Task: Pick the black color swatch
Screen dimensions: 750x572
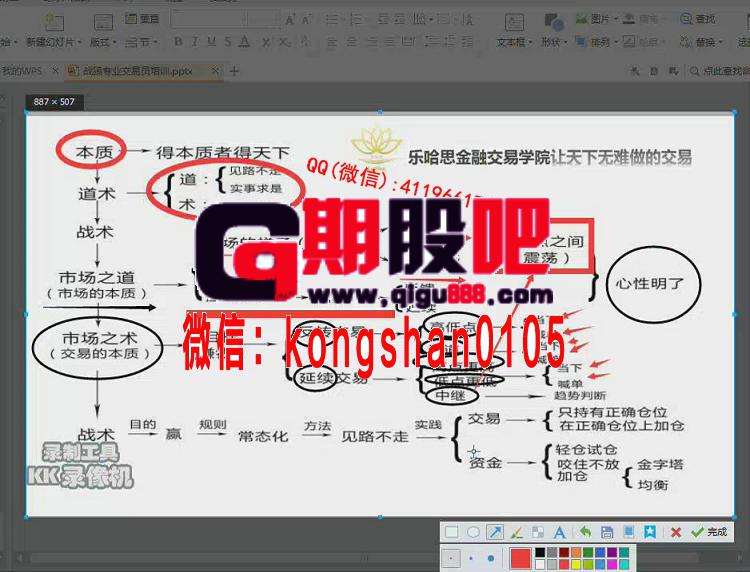Action: click(540, 552)
